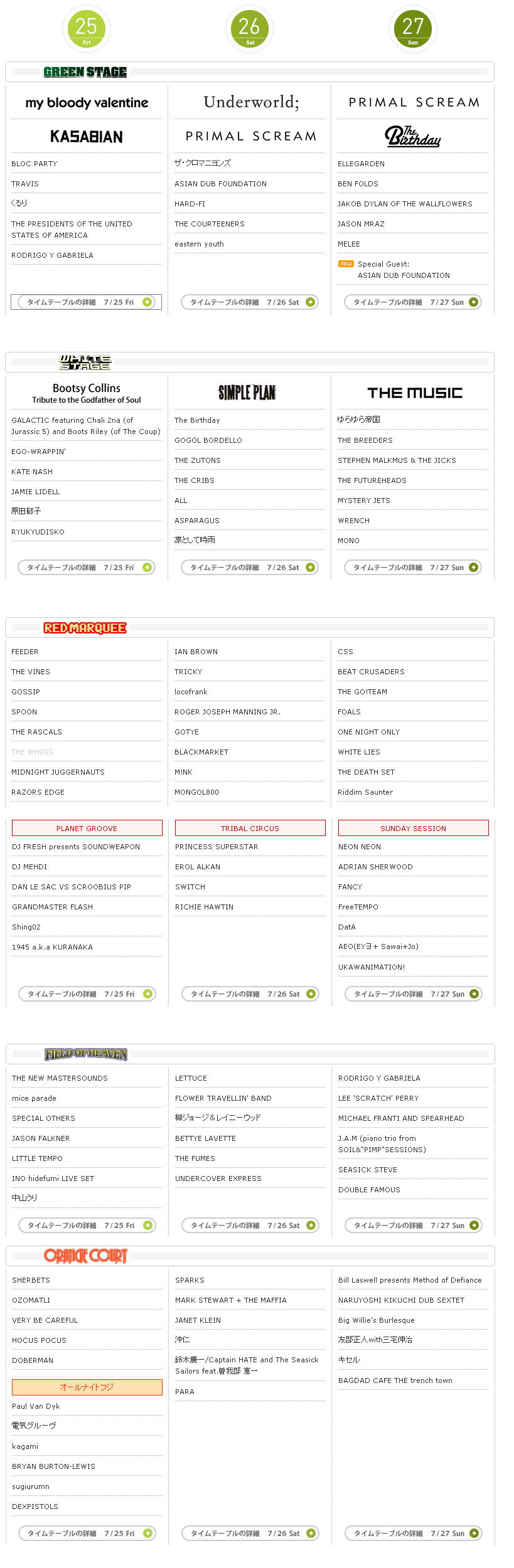Viewport: 514px width, 1568px height.
Task: Click STEPHEN MALKMUS & THE JICKS
Action: [x=397, y=460]
